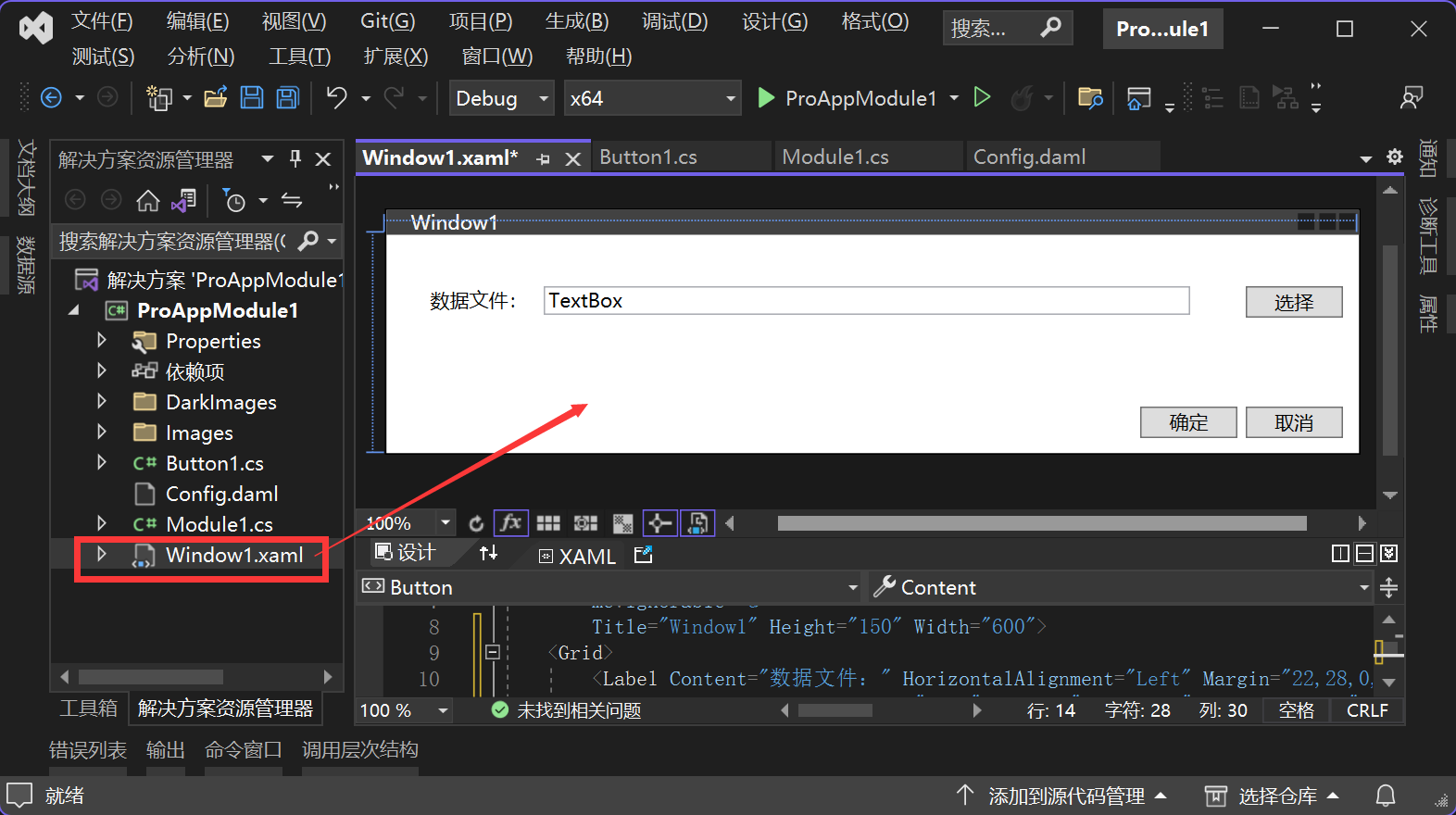Collapse the ProAppModule1 project node
1456x815 pixels.
(x=74, y=310)
